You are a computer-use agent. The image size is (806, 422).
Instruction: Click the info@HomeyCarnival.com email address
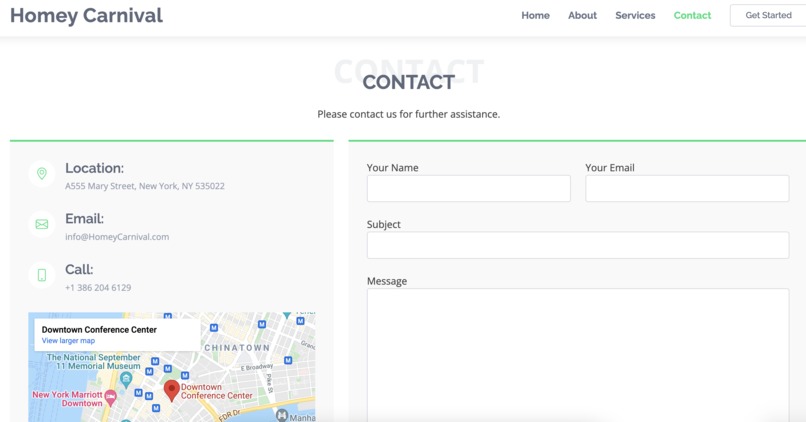tap(117, 237)
